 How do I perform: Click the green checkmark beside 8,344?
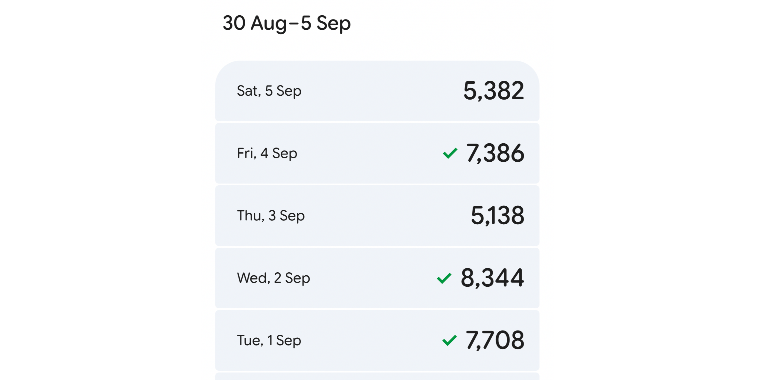[x=444, y=278]
